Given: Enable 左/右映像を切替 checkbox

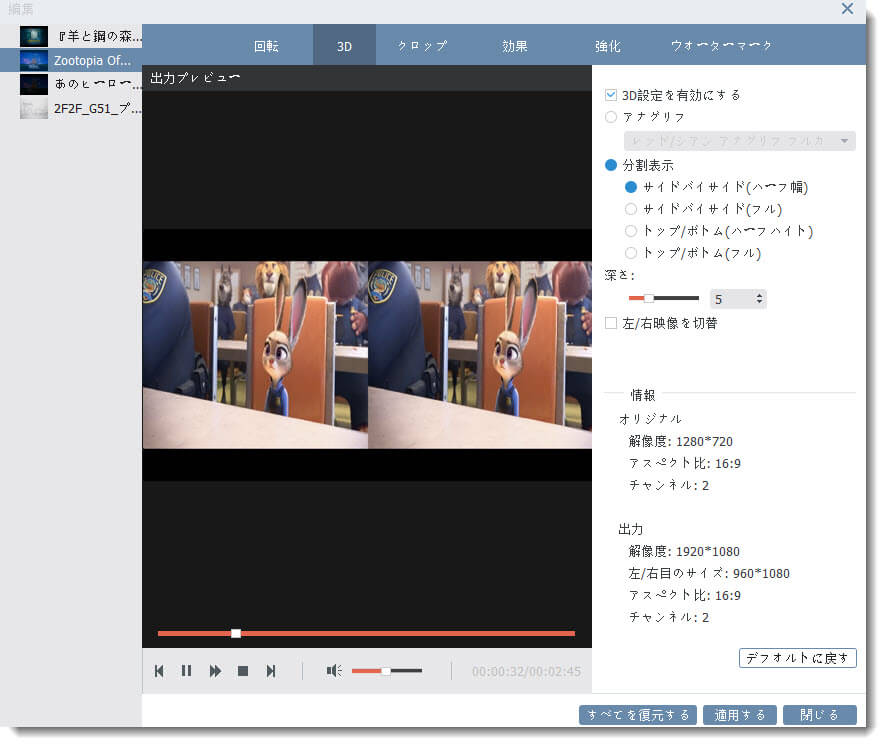Looking at the screenshot, I should [x=611, y=323].
